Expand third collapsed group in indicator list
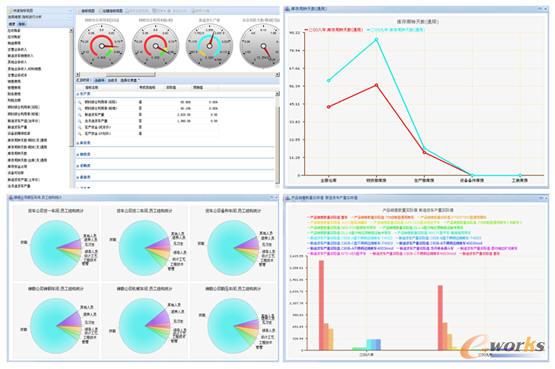Viewport: 555px width, 369px height. click(84, 166)
